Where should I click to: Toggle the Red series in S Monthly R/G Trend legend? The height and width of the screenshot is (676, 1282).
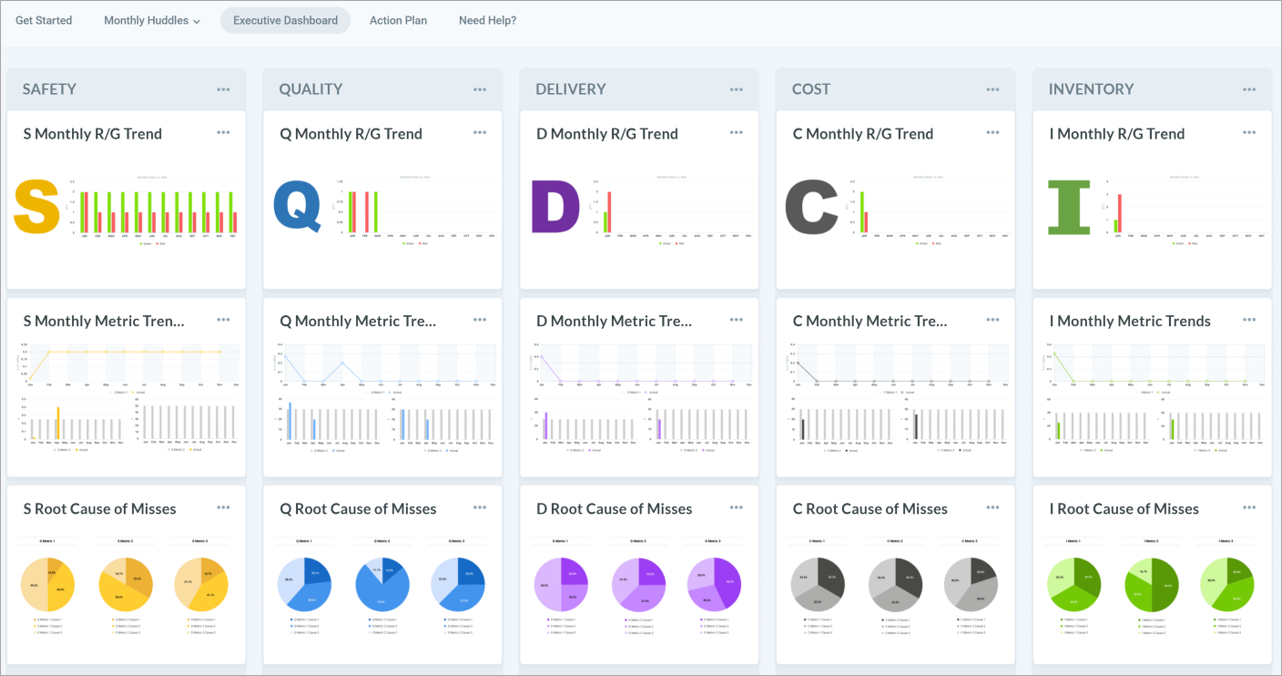(160, 243)
